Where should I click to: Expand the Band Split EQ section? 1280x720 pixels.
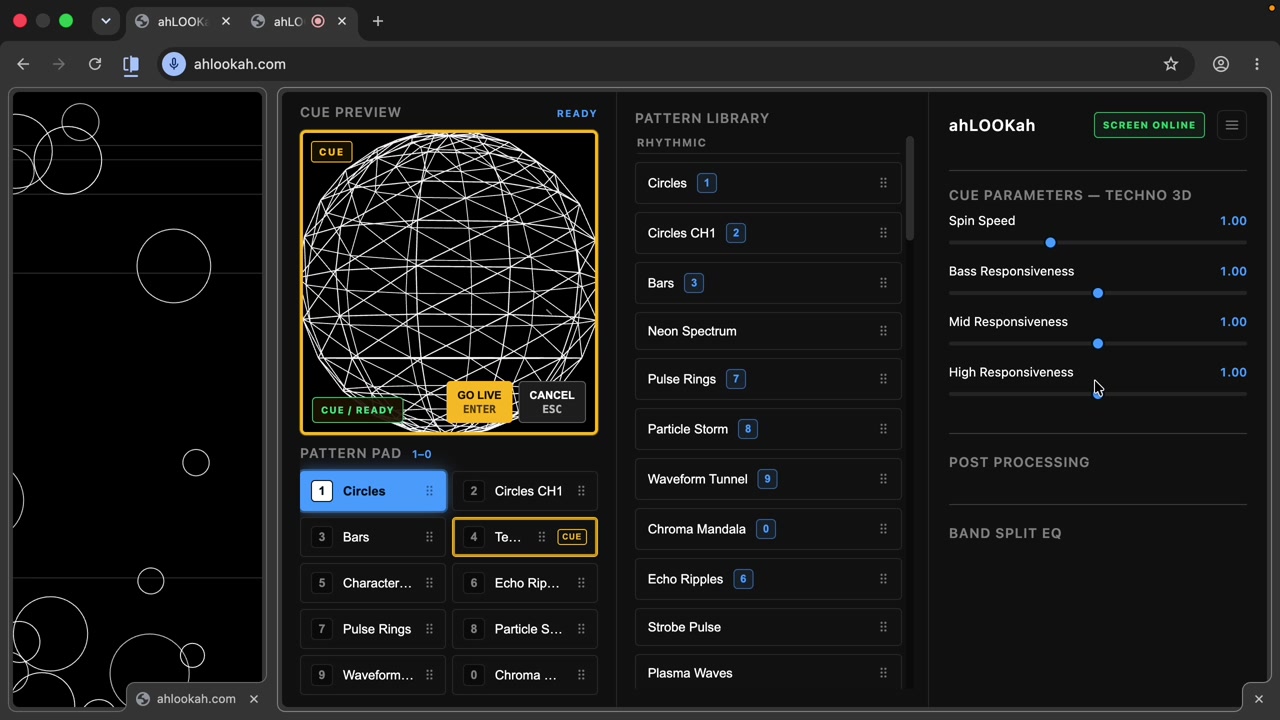point(1097,533)
